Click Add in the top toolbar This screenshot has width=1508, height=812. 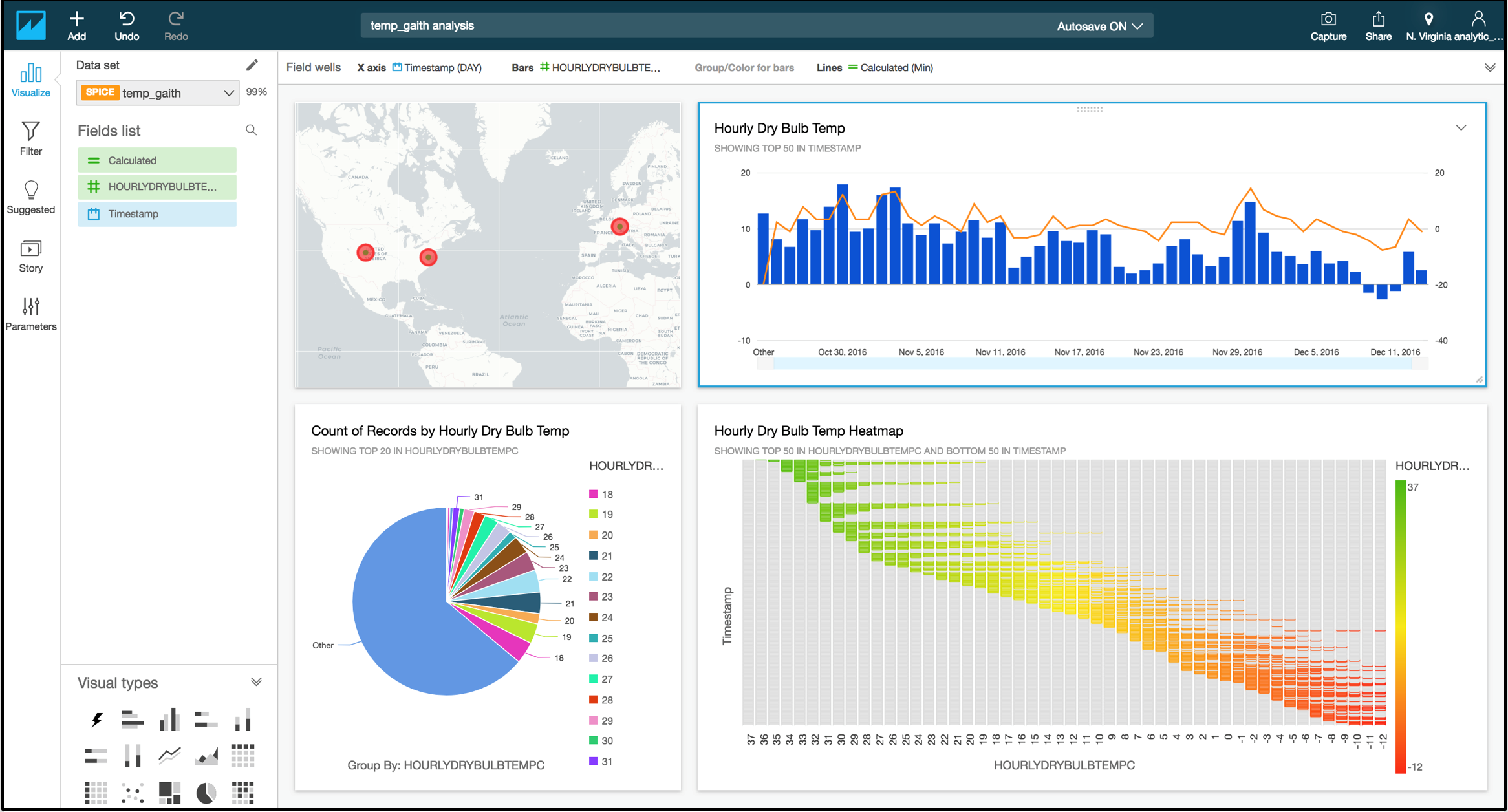(x=77, y=27)
